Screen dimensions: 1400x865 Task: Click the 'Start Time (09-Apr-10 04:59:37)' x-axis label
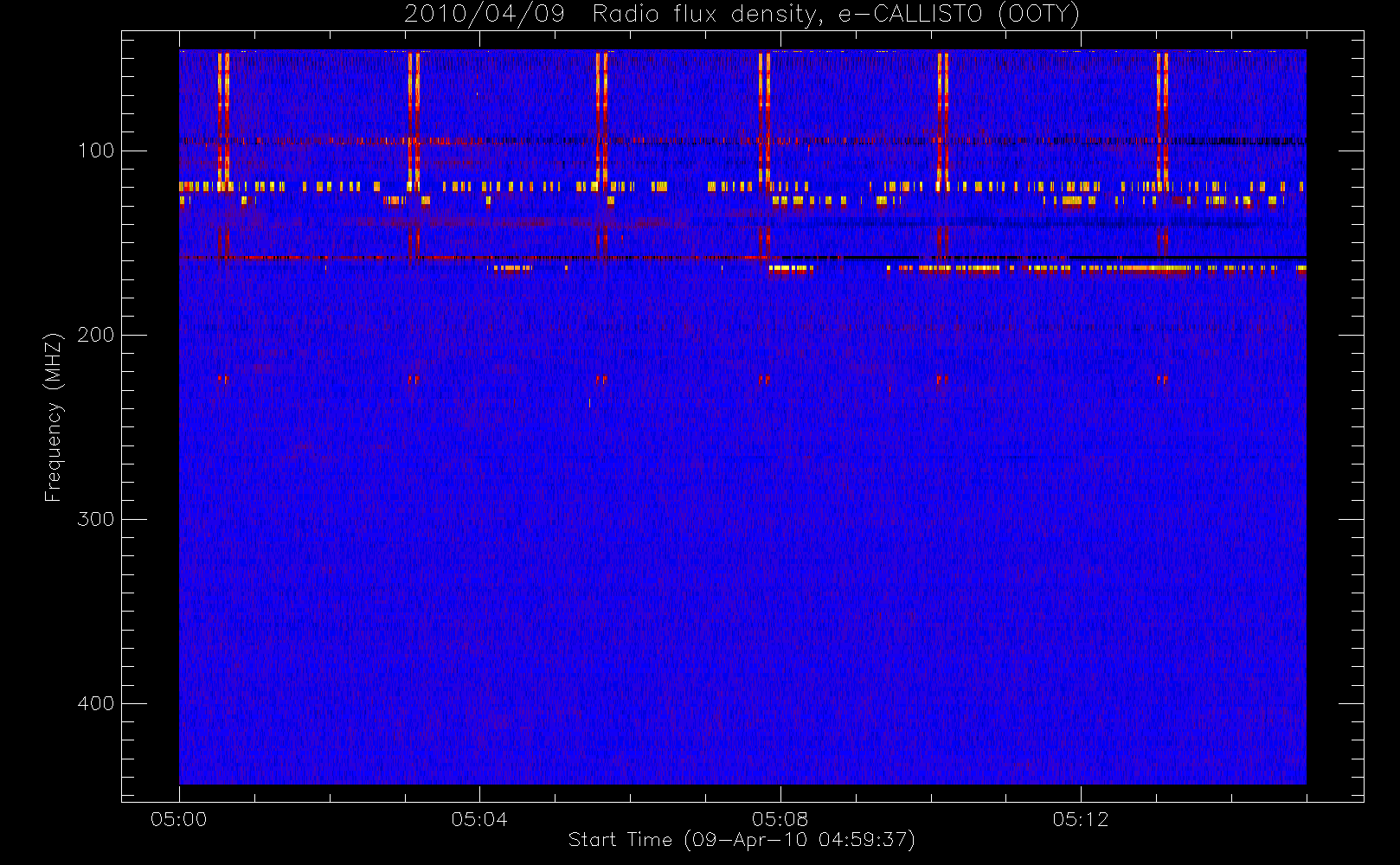pyautogui.click(x=742, y=840)
